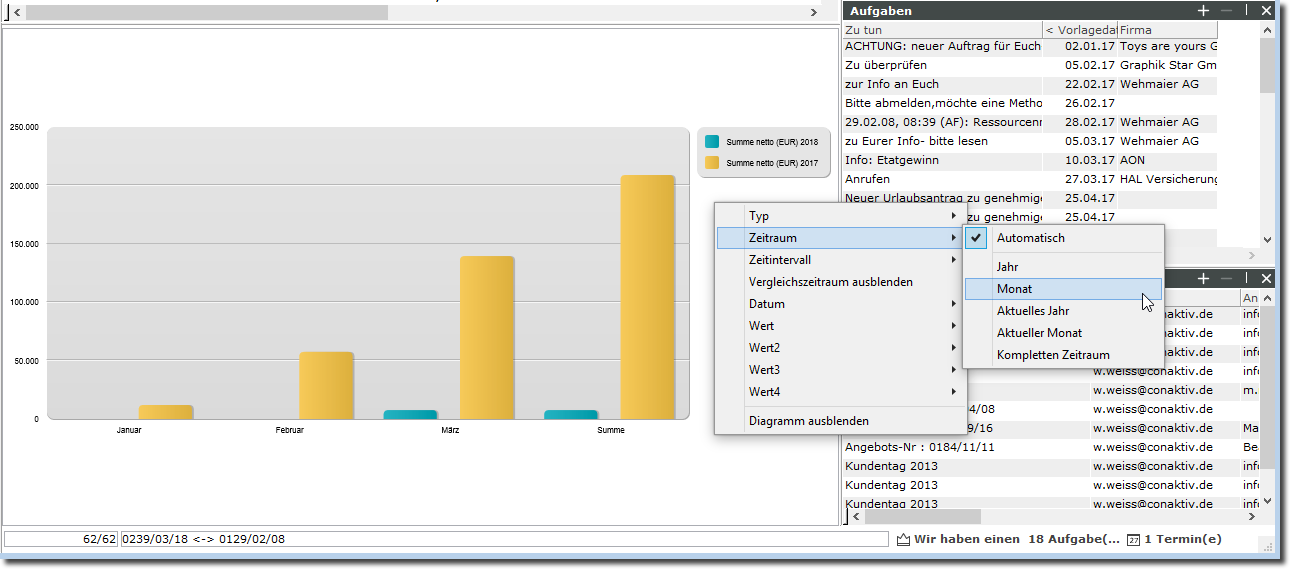The height and width of the screenshot is (569, 1290).
Task: Click the calendar icon beside 1 Termin(e)
Action: click(x=1133, y=540)
